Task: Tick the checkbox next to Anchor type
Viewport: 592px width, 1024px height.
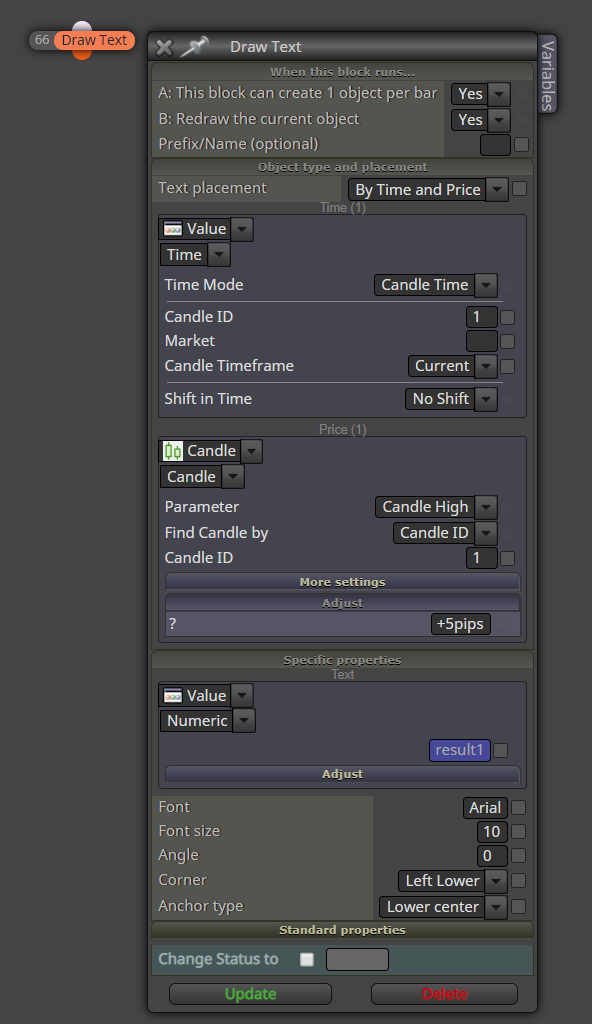Action: click(x=519, y=906)
